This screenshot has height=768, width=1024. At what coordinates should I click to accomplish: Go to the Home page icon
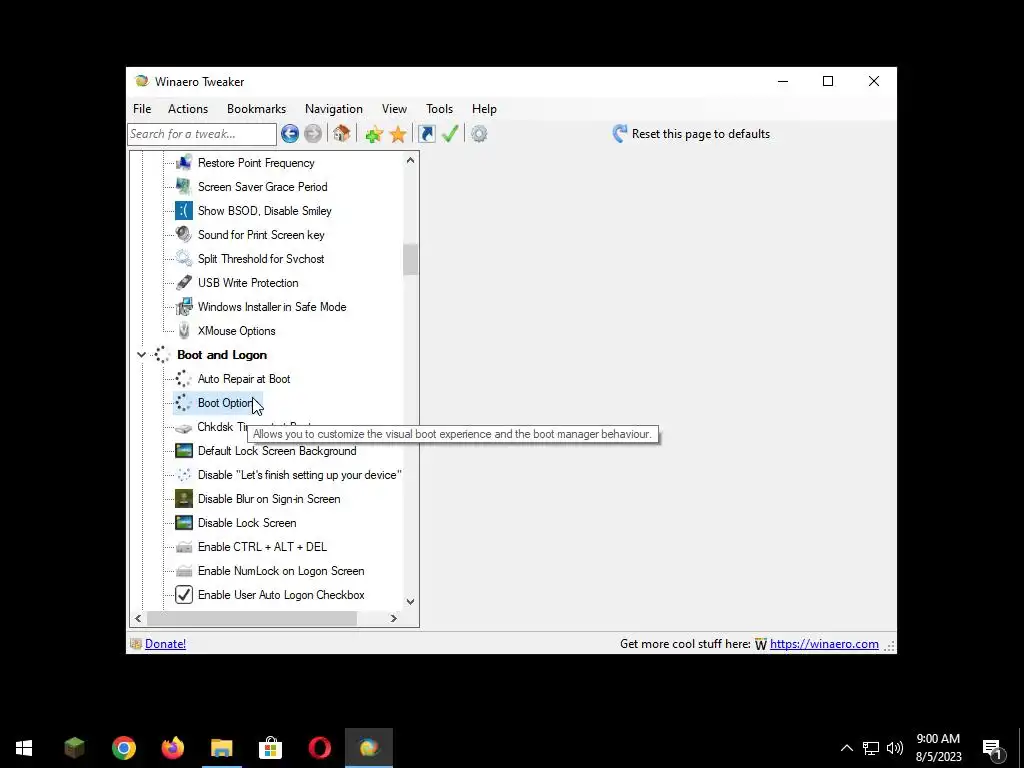342,134
